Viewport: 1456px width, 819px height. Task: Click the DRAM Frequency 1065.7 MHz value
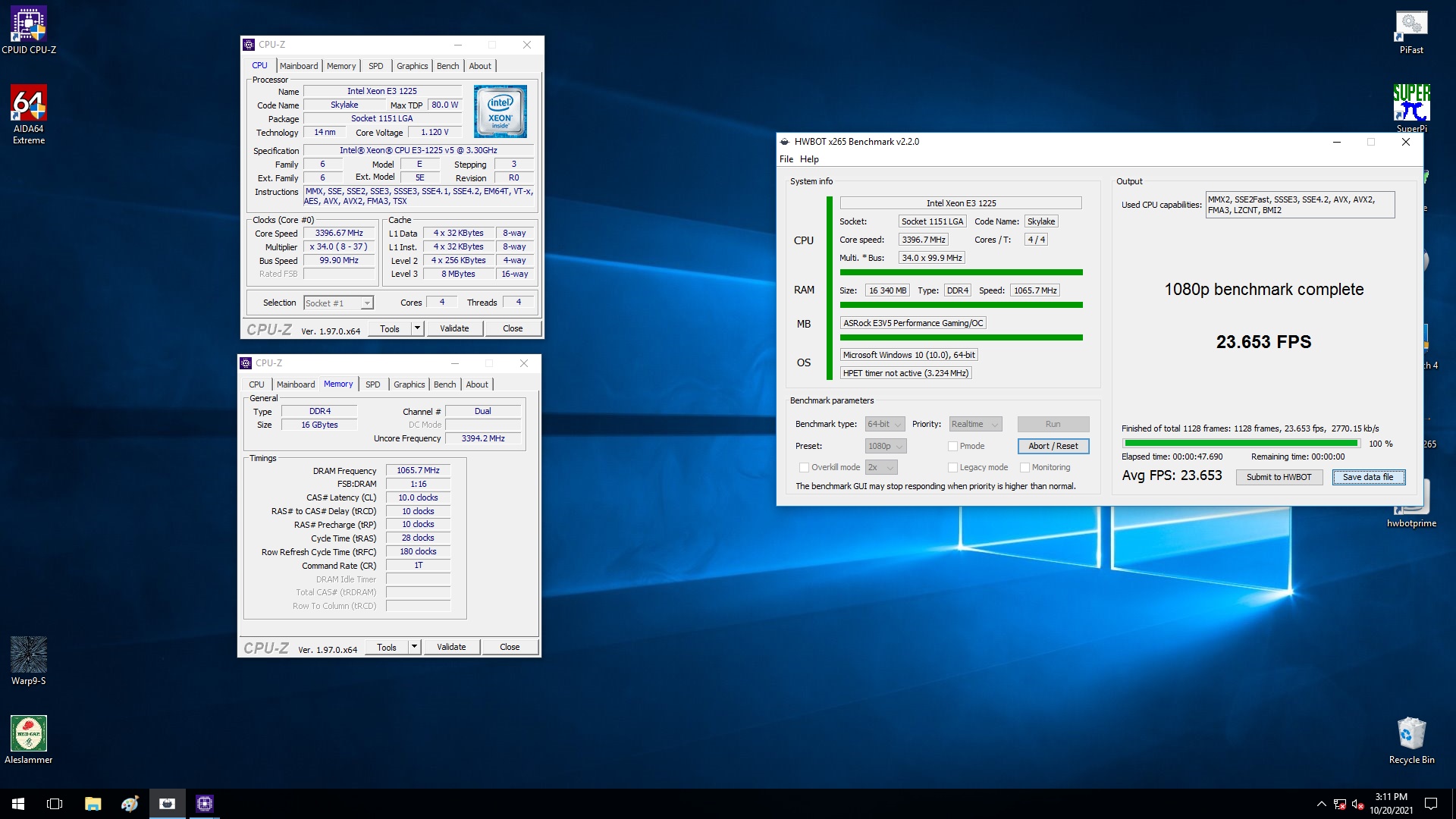click(x=418, y=470)
